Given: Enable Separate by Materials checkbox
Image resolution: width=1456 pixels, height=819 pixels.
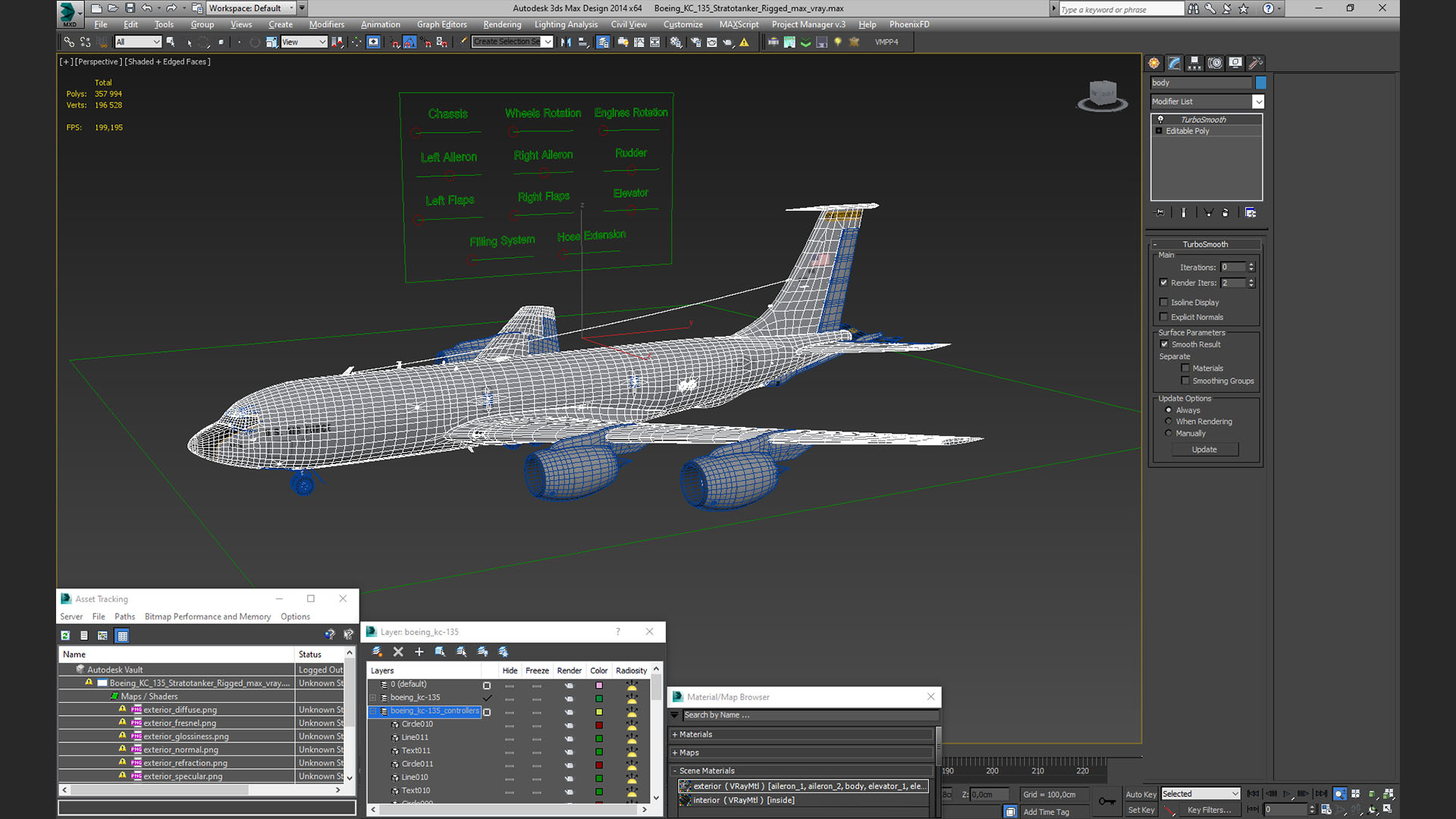Looking at the screenshot, I should click(1185, 369).
